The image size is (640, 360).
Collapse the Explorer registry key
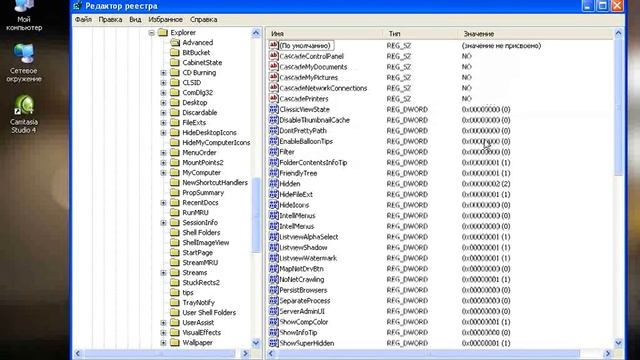pos(151,33)
